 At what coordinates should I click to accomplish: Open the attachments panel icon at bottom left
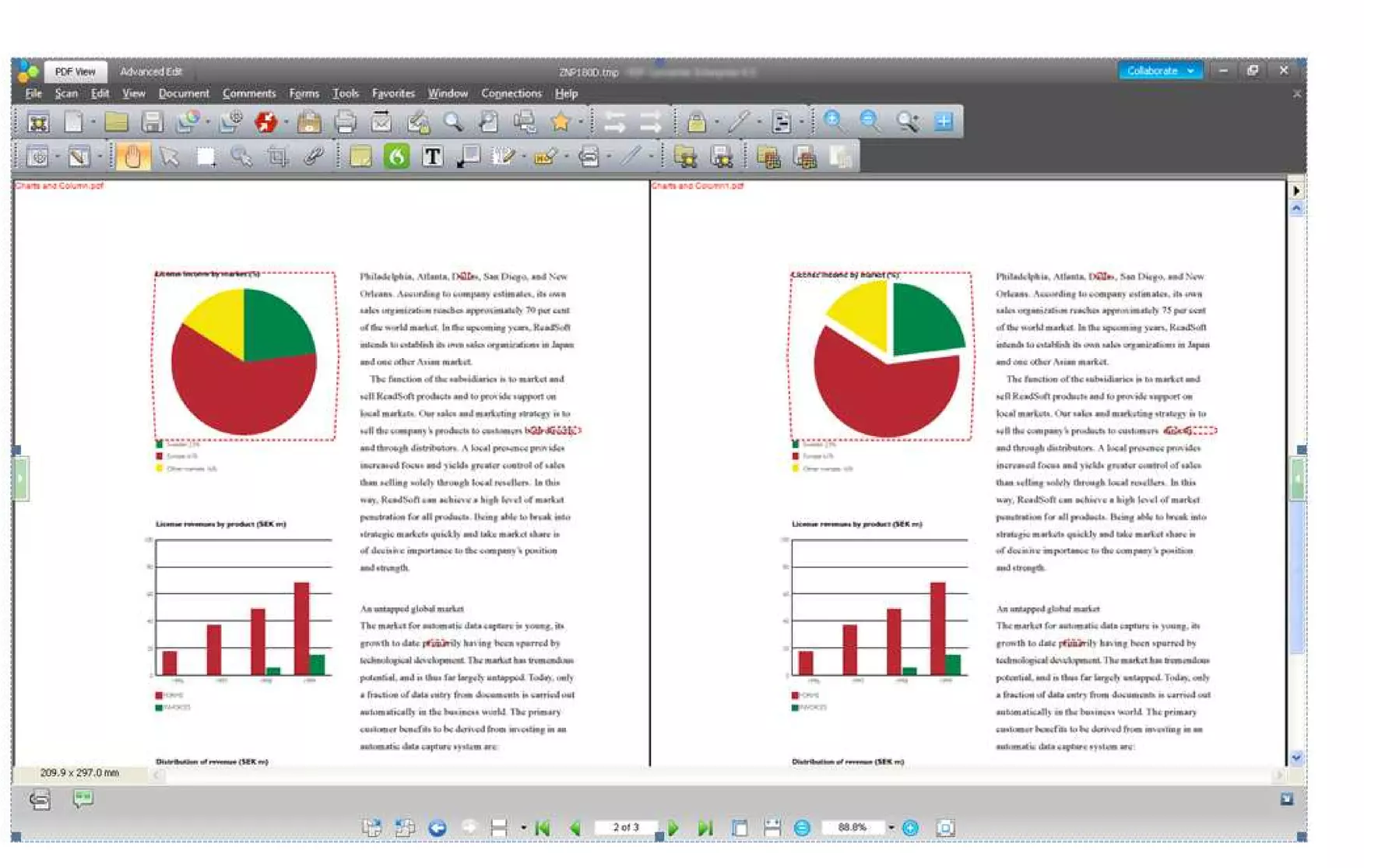(x=40, y=799)
